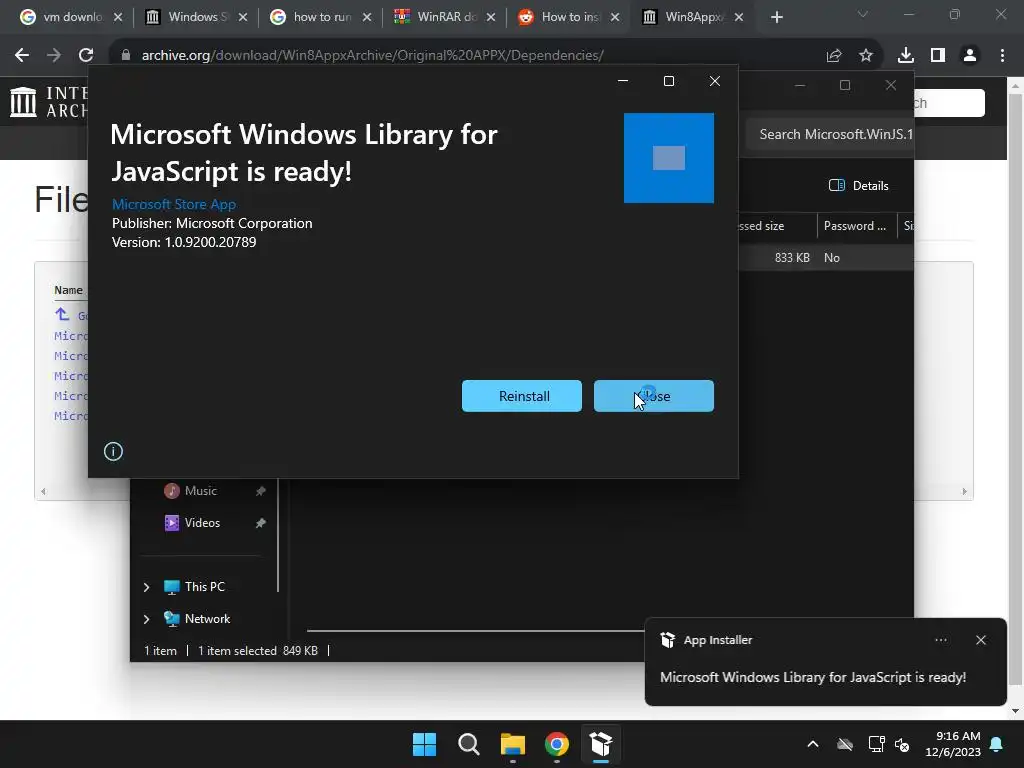The image size is (1024, 768).
Task: Click Chrome's forward arrow
Action: pyautogui.click(x=54, y=56)
